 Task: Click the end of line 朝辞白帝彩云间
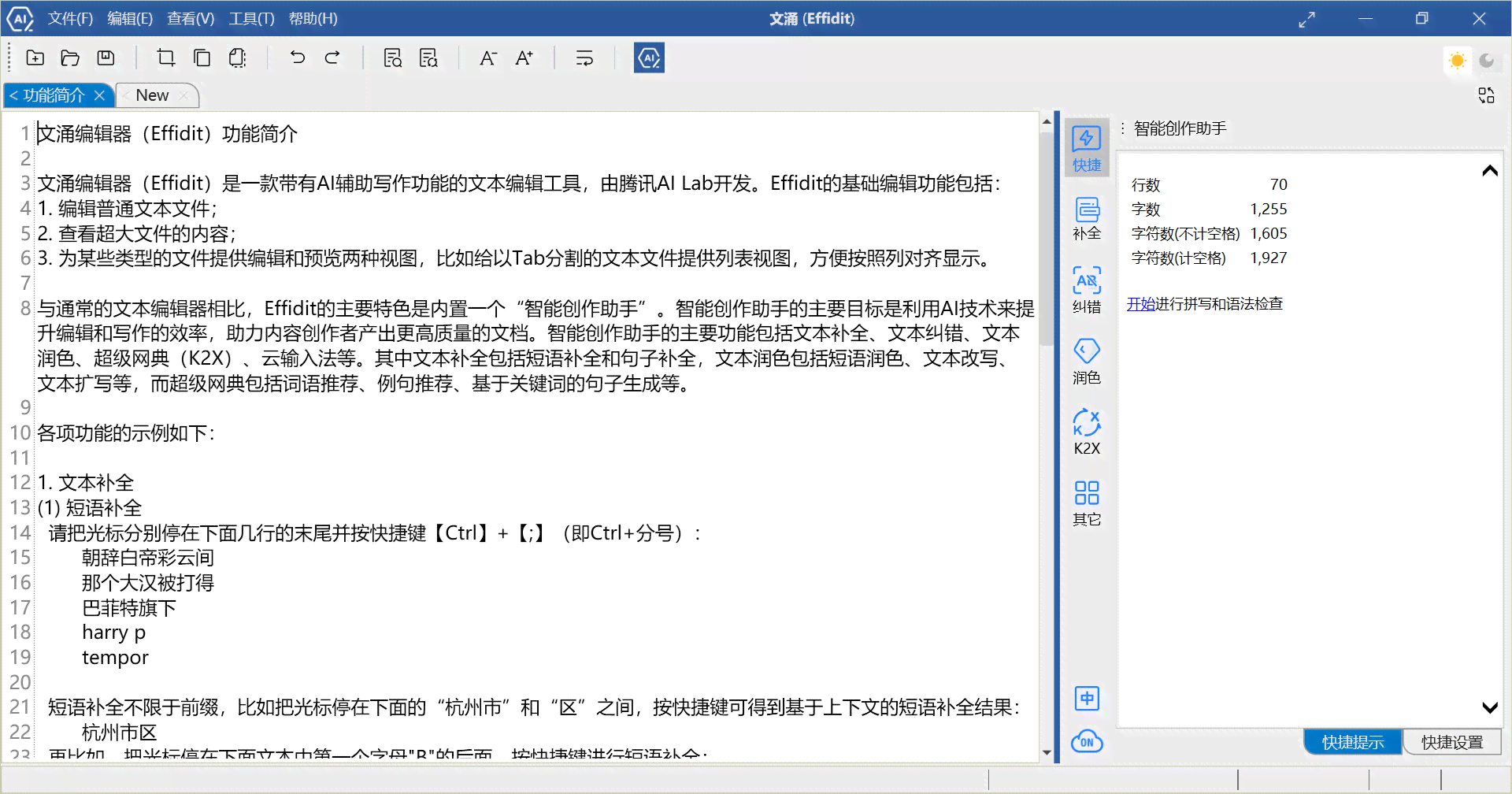214,558
